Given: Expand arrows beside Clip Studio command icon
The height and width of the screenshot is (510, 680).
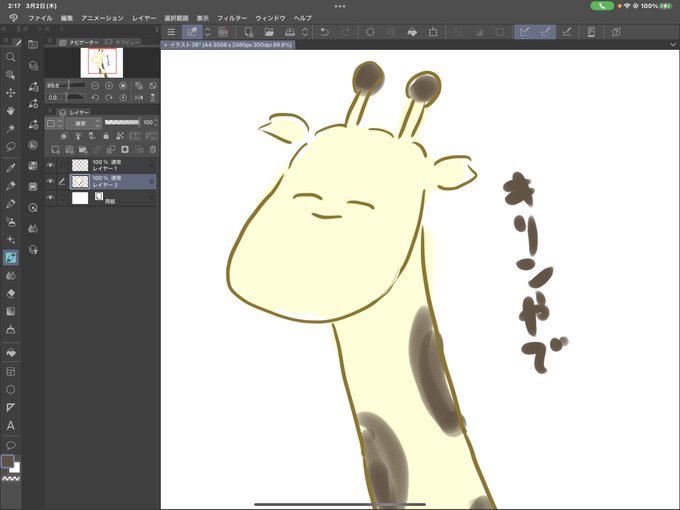Looking at the screenshot, I should tap(207, 32).
